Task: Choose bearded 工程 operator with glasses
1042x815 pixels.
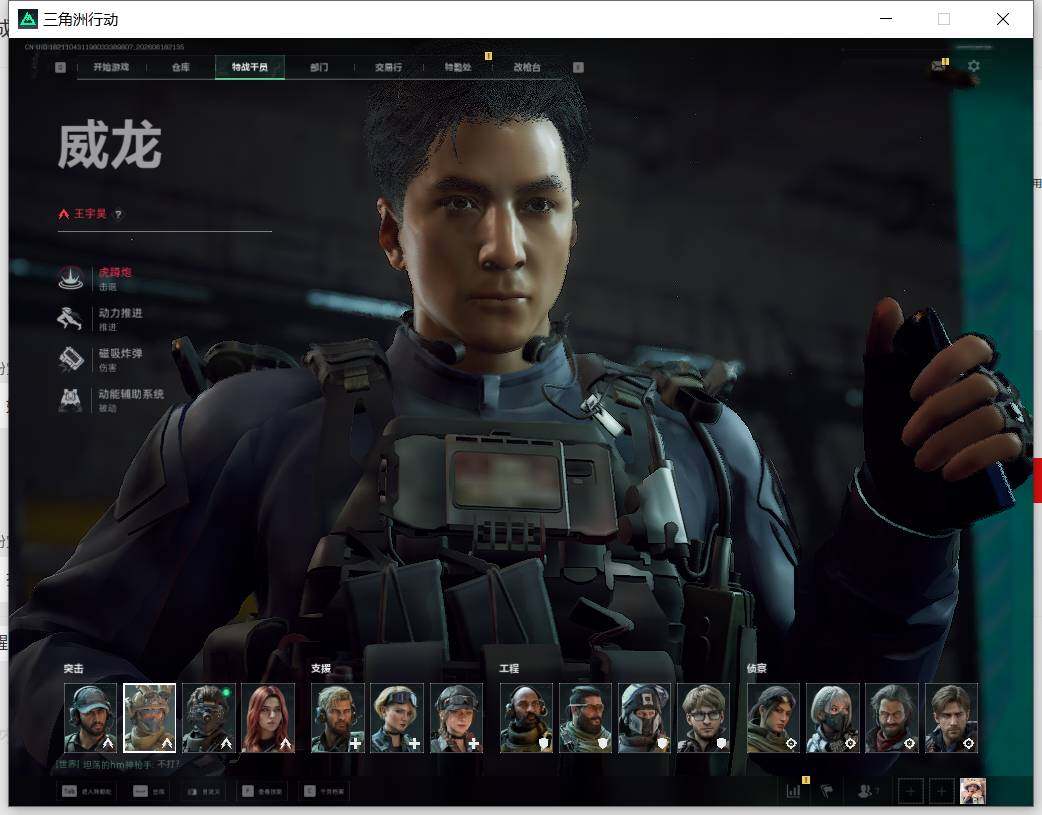Action: coord(585,718)
